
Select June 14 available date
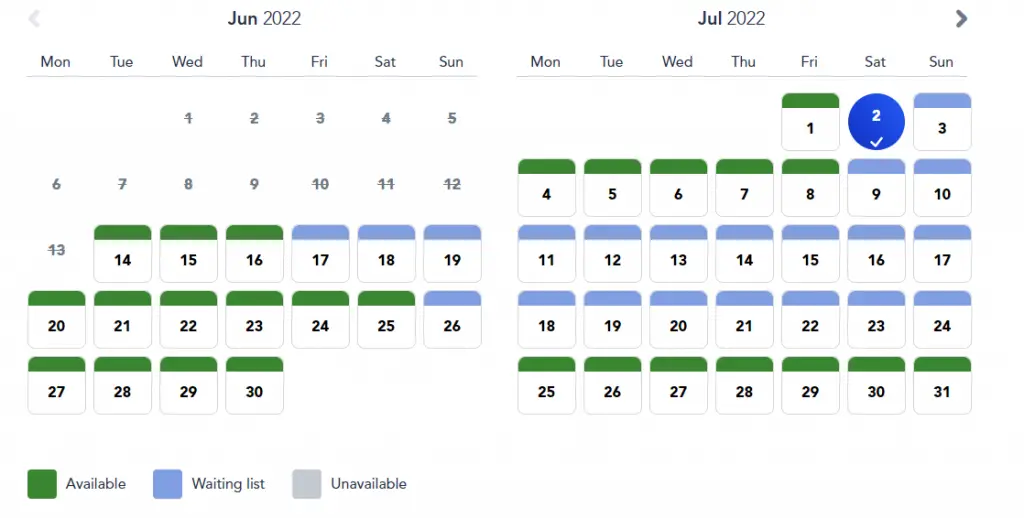click(x=122, y=253)
